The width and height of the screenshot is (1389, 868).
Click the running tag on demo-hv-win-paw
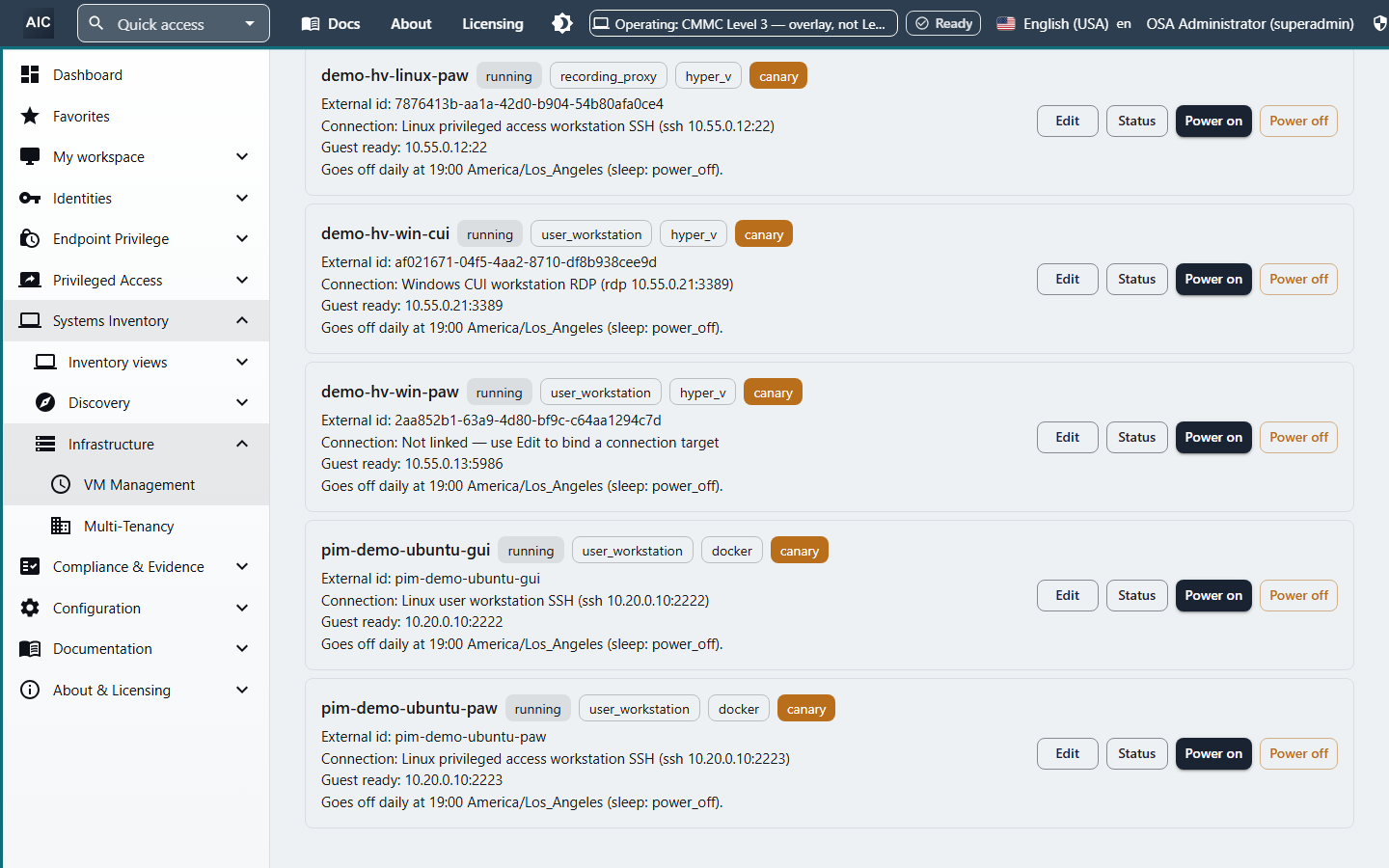pos(499,393)
